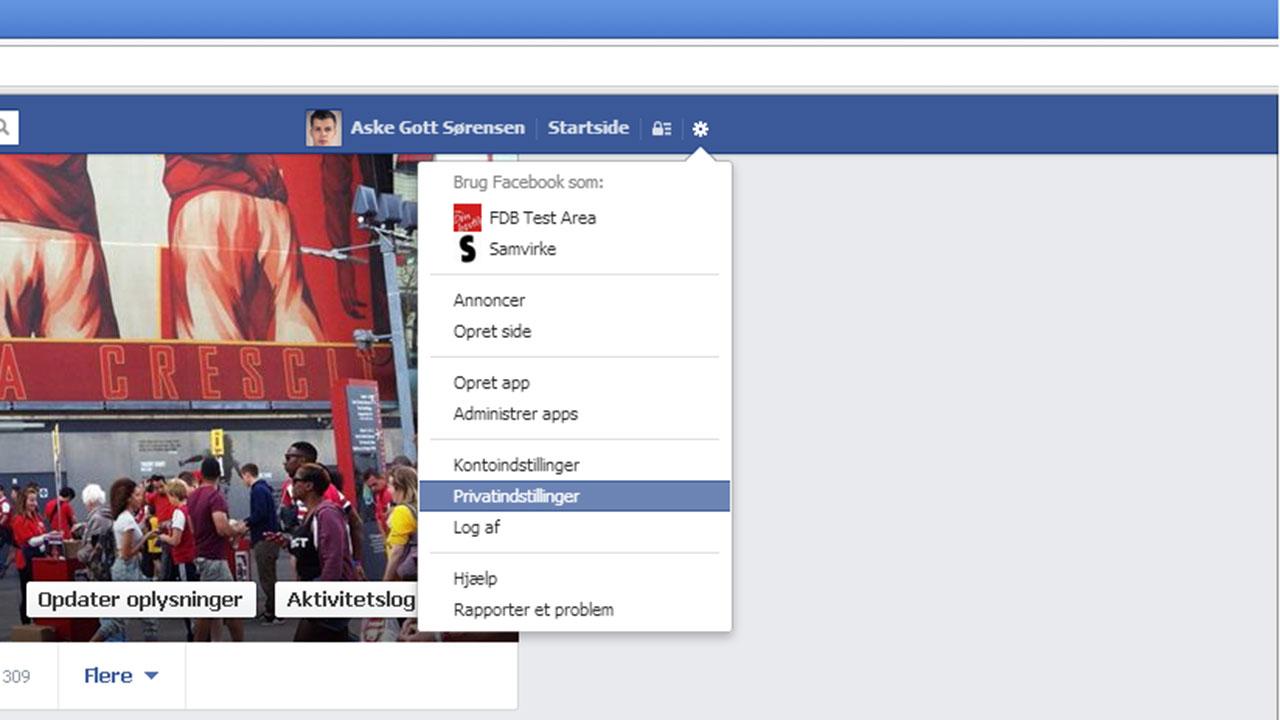Click the FDB Test Area page icon
The height and width of the screenshot is (720, 1280).
coord(467,218)
